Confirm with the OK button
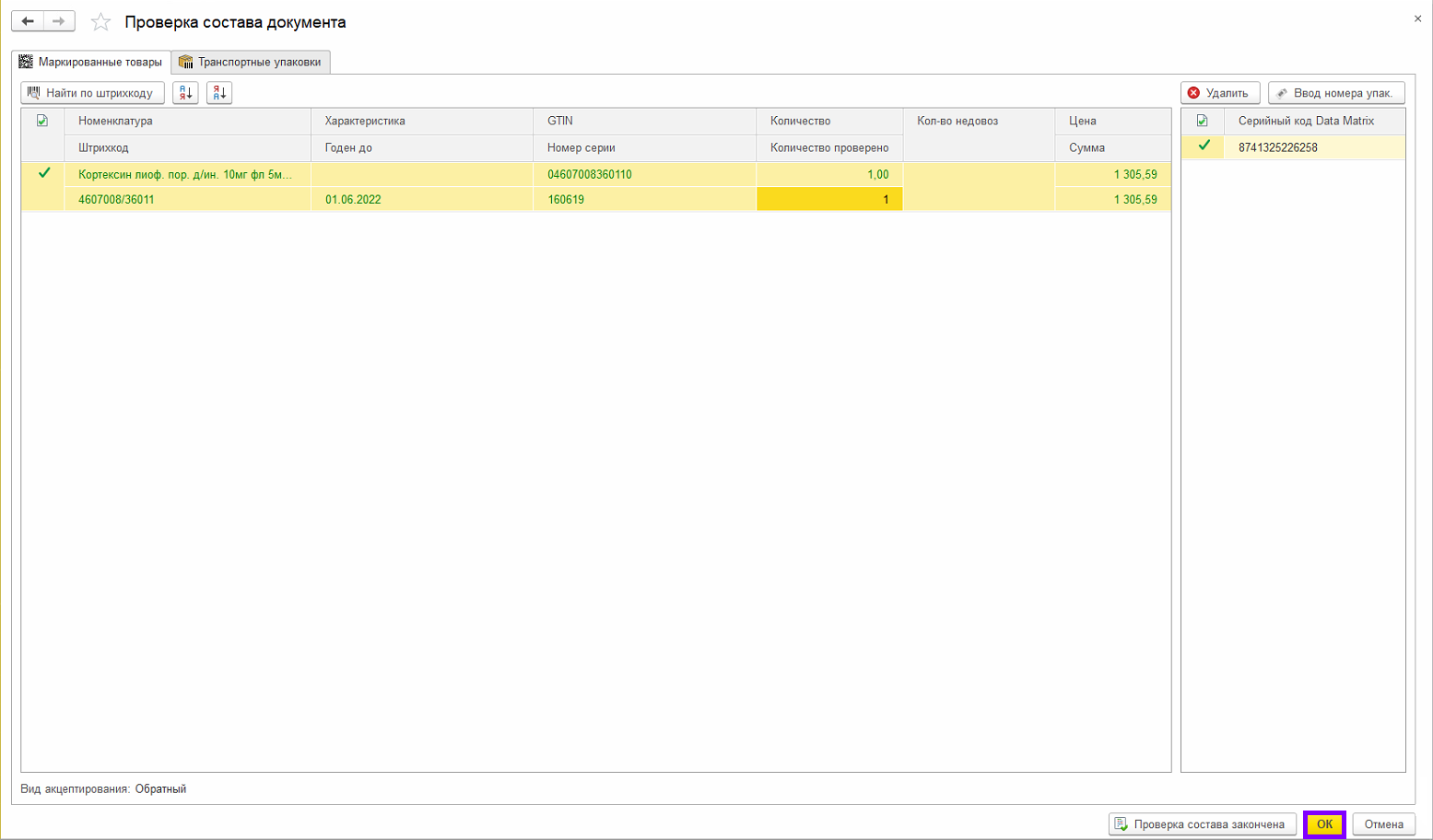The width and height of the screenshot is (1433, 840). [x=1324, y=824]
